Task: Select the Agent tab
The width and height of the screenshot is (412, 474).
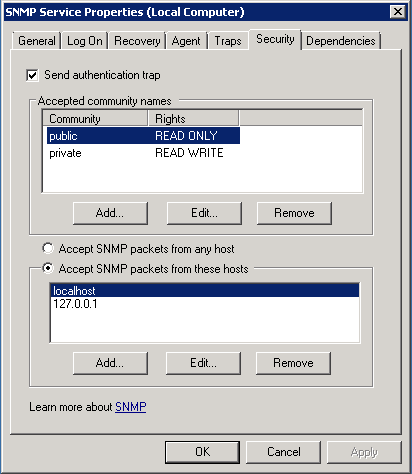Action: [x=186, y=41]
